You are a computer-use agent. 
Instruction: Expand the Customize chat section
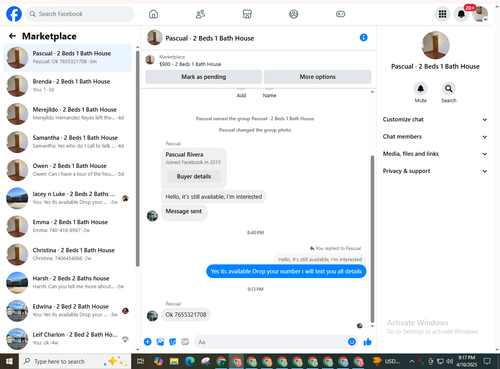pos(435,119)
